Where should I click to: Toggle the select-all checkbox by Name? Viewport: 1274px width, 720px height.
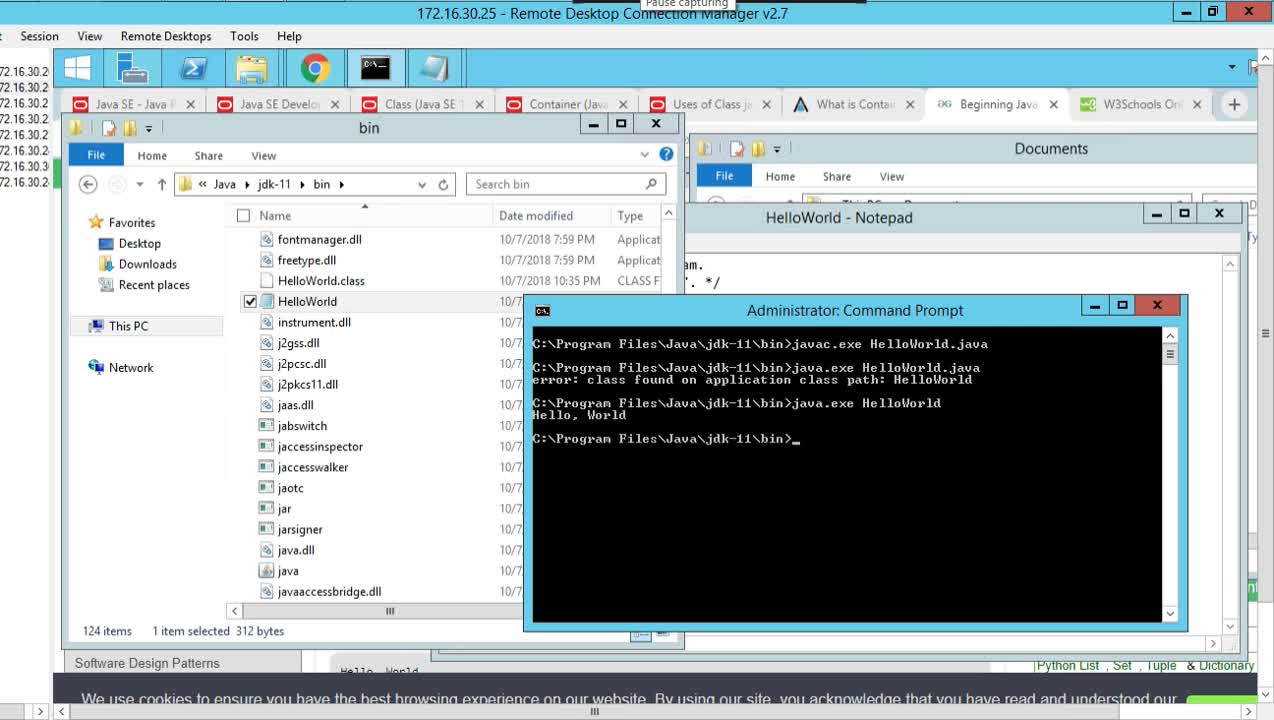coord(243,215)
